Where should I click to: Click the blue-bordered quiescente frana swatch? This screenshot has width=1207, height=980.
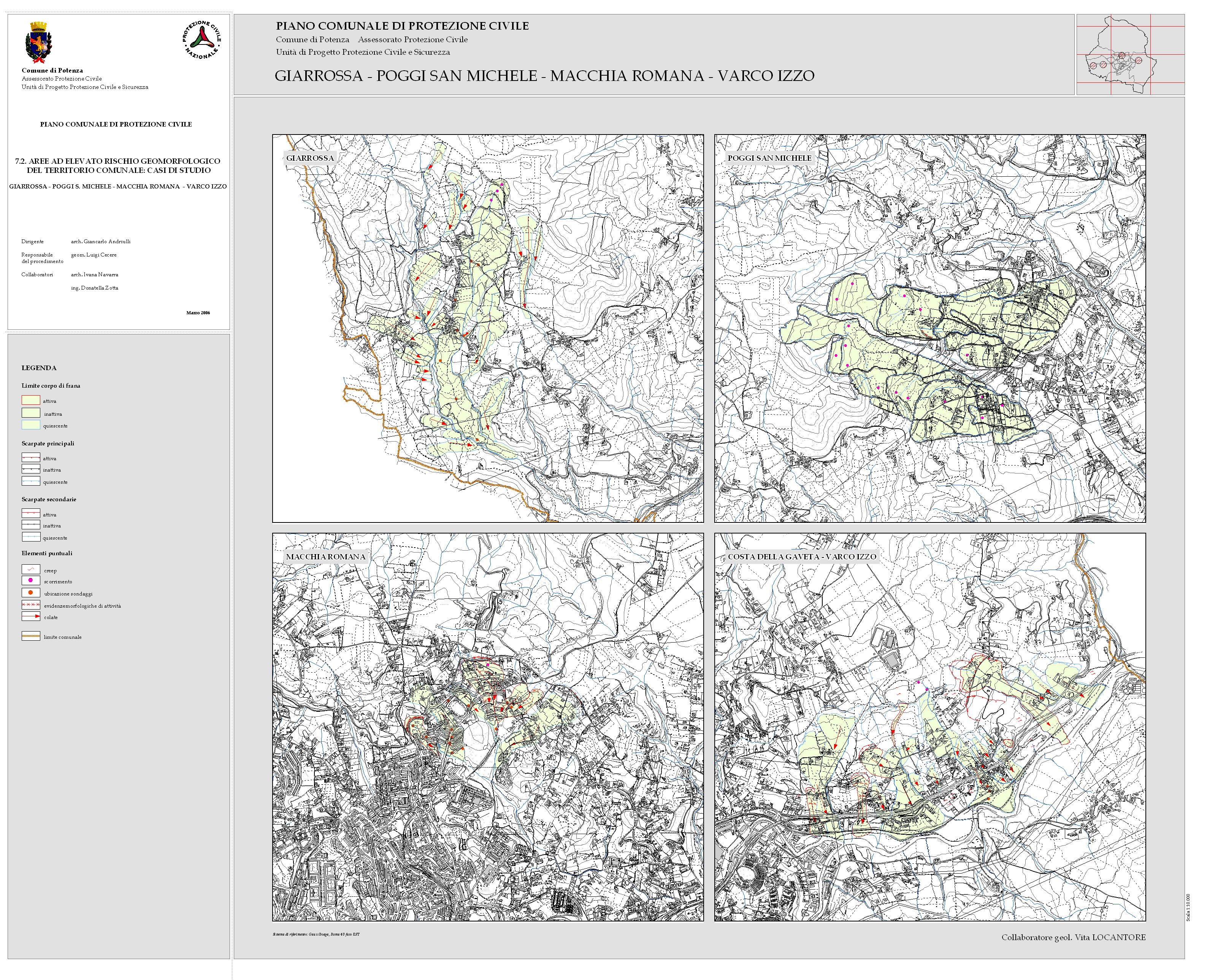30,424
